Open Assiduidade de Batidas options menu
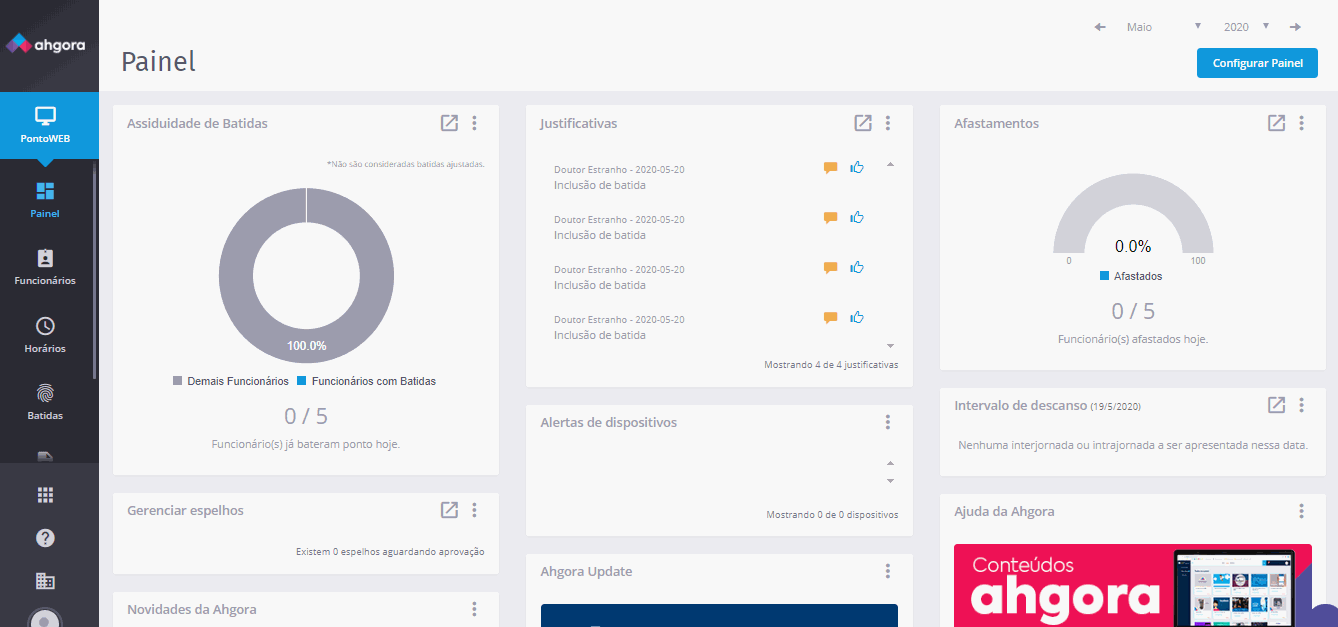Image resolution: width=1338 pixels, height=627 pixels. (475, 123)
